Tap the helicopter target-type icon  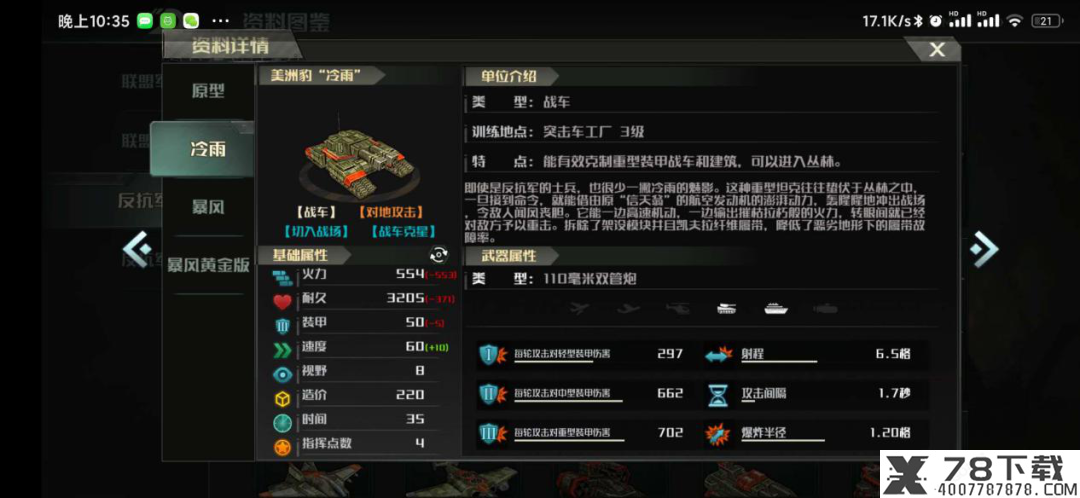[678, 309]
